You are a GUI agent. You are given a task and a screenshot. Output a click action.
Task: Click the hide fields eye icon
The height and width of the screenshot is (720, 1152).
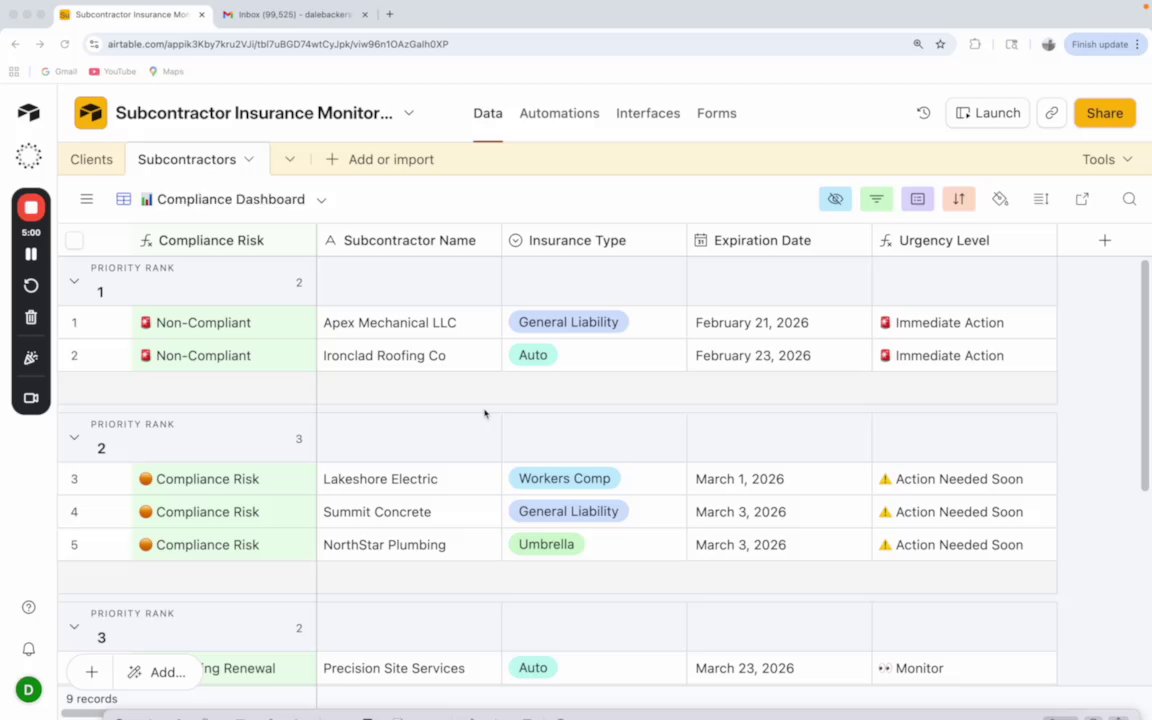tap(835, 199)
